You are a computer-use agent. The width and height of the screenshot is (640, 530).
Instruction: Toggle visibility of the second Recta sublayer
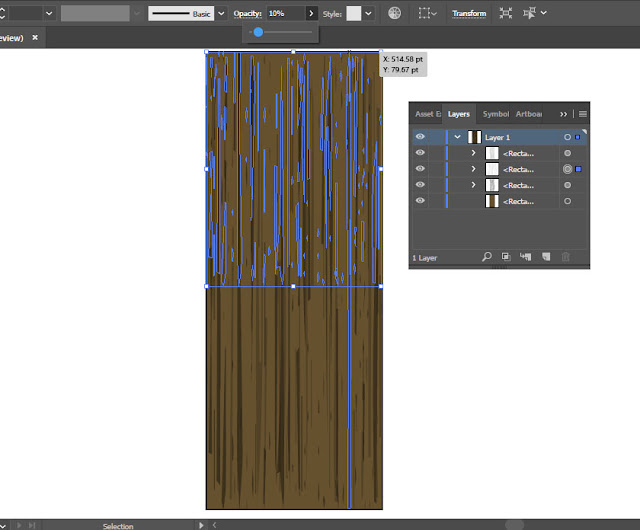[420, 169]
